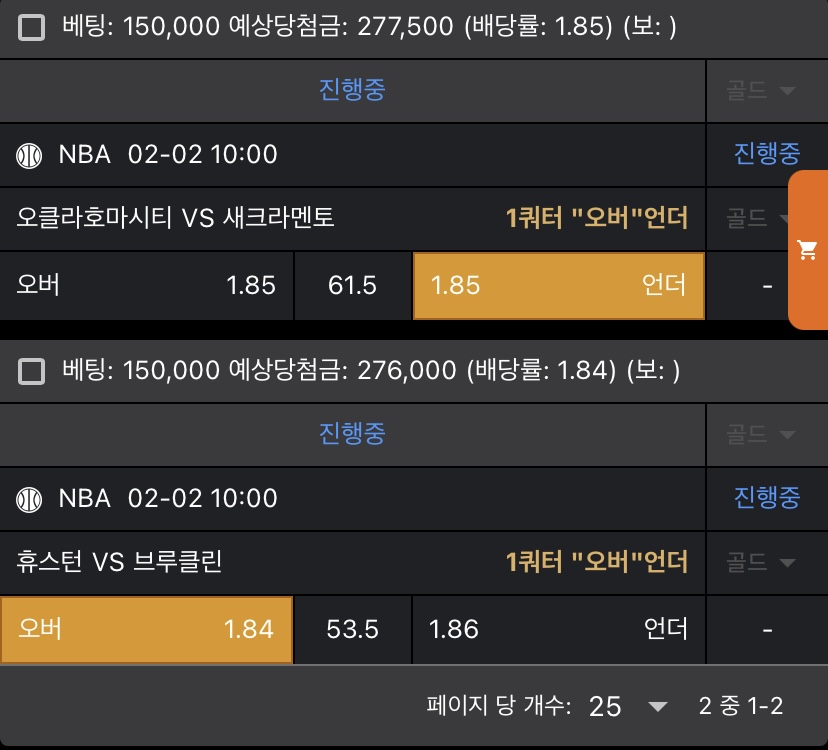Open 골드 dropdown in the second 진행중 row
This screenshot has width=828, height=750.
click(760, 434)
